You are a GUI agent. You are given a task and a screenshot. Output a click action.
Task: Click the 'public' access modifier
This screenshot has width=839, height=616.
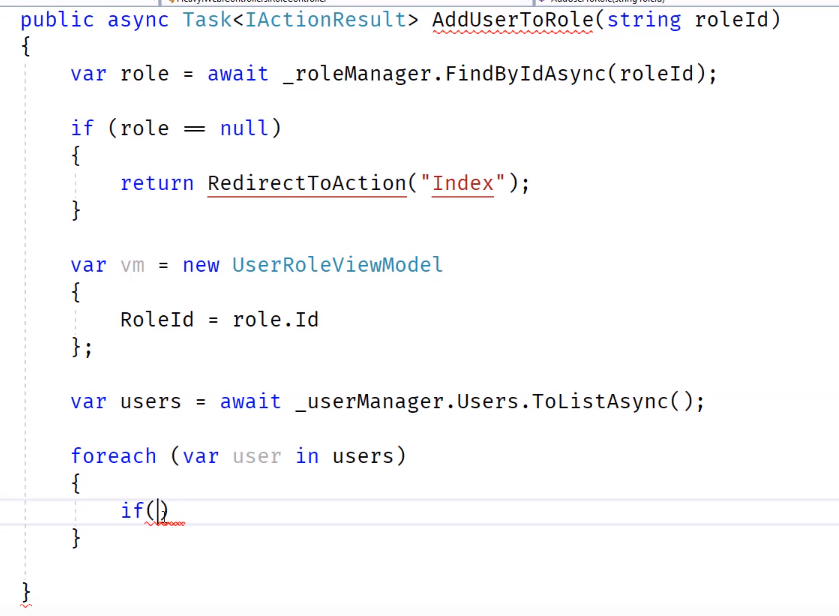57,20
